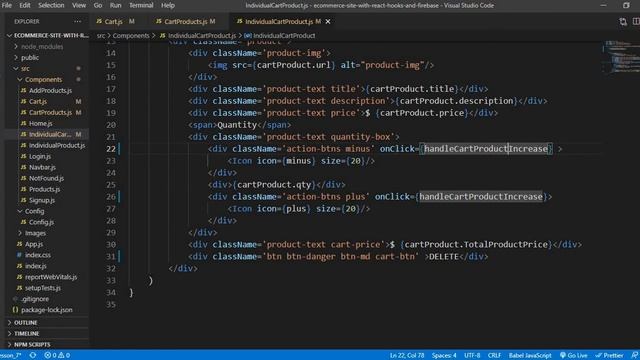
Task: Open Home.js file
Action: 40,123
